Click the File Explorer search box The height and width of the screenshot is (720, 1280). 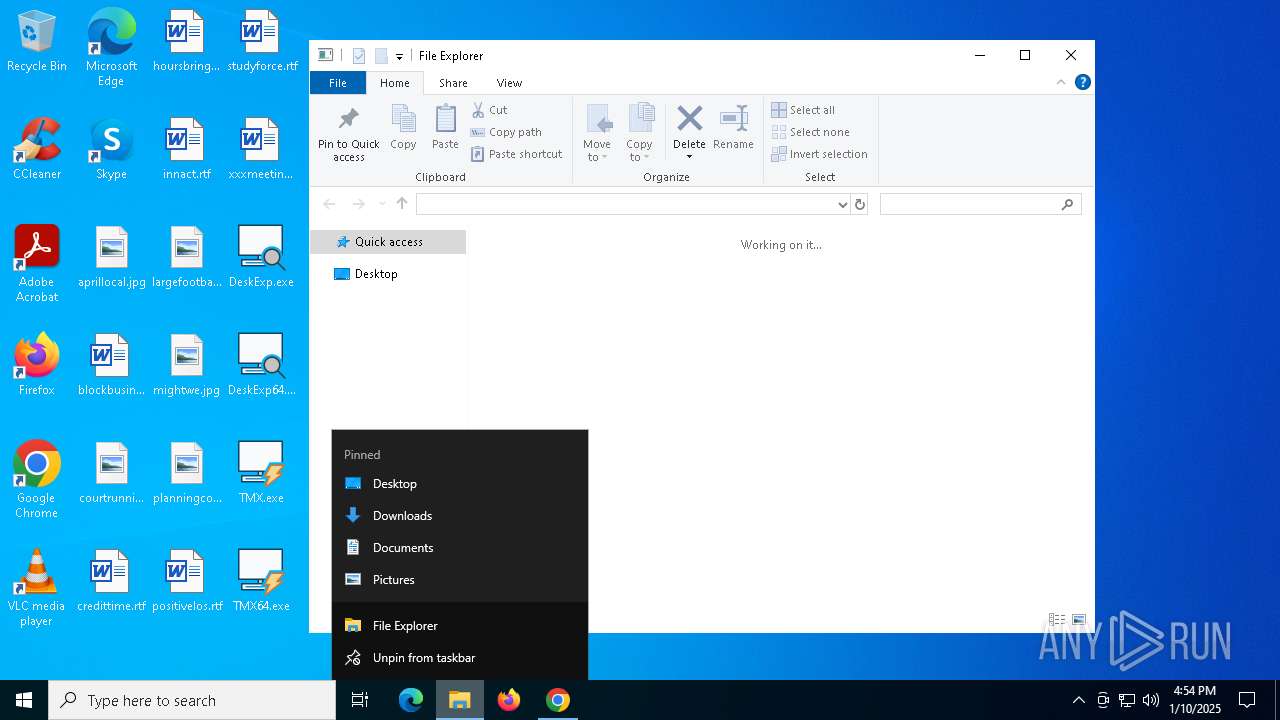tap(980, 204)
